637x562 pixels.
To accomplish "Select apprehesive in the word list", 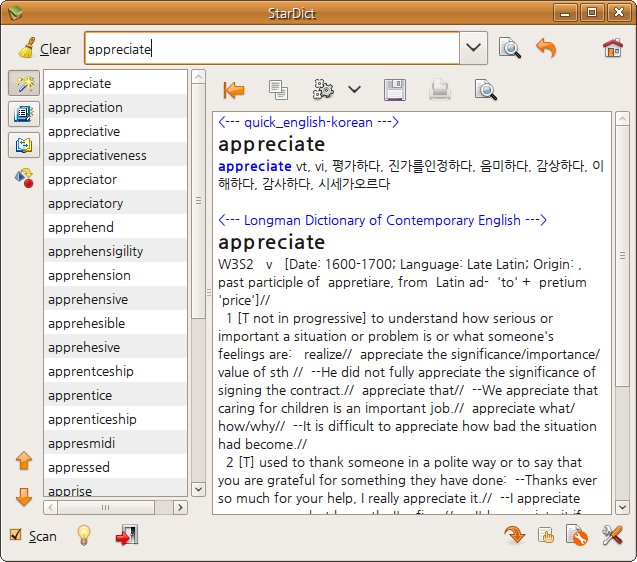I will tap(115, 347).
